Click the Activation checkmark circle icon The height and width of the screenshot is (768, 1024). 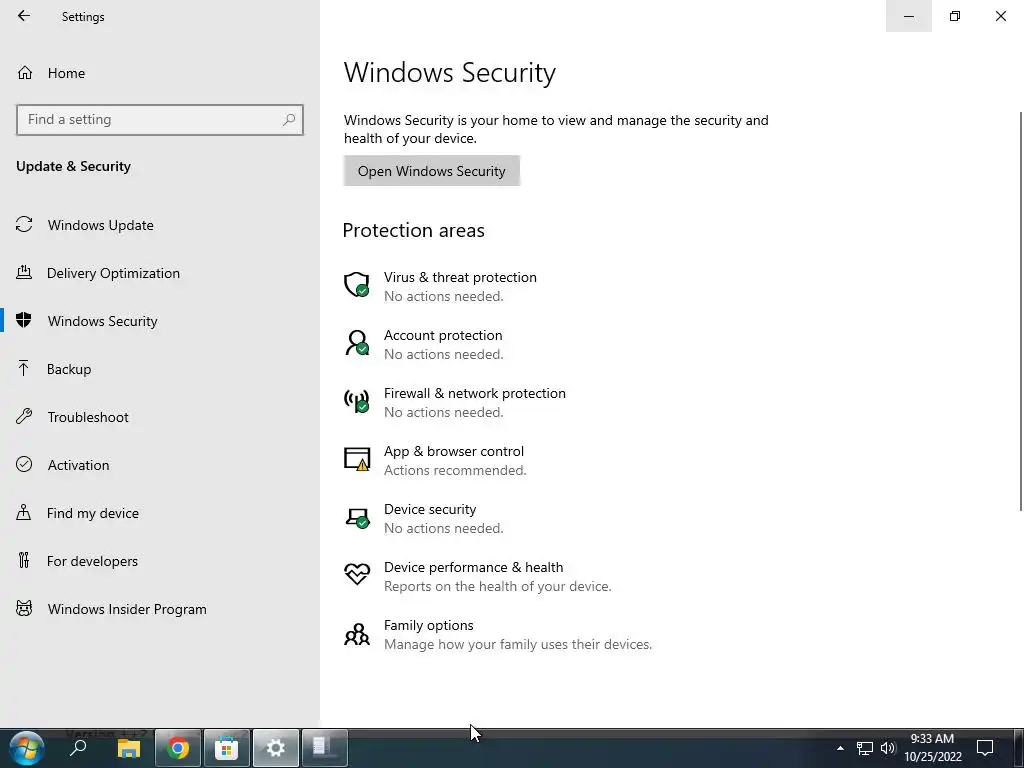click(24, 464)
